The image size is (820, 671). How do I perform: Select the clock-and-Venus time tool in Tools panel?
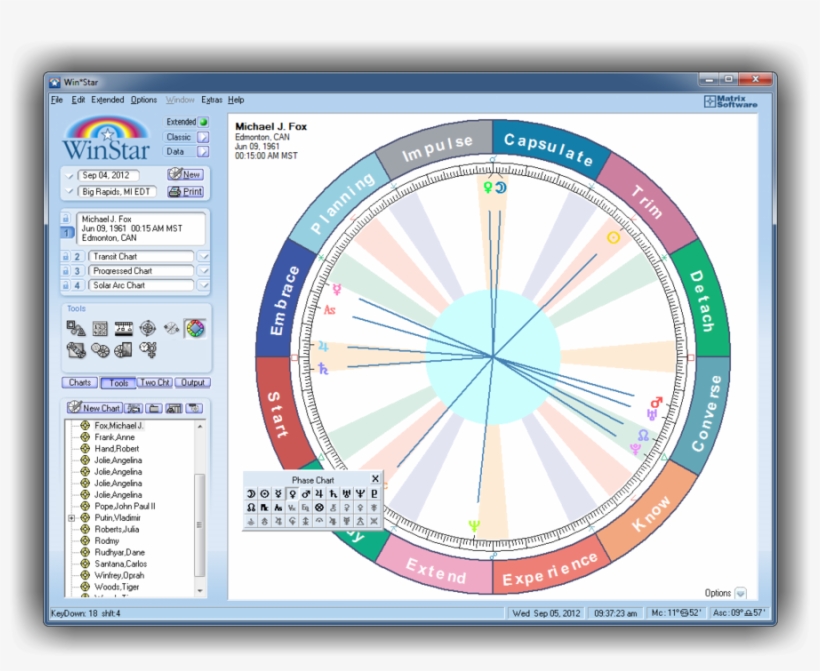[148, 348]
